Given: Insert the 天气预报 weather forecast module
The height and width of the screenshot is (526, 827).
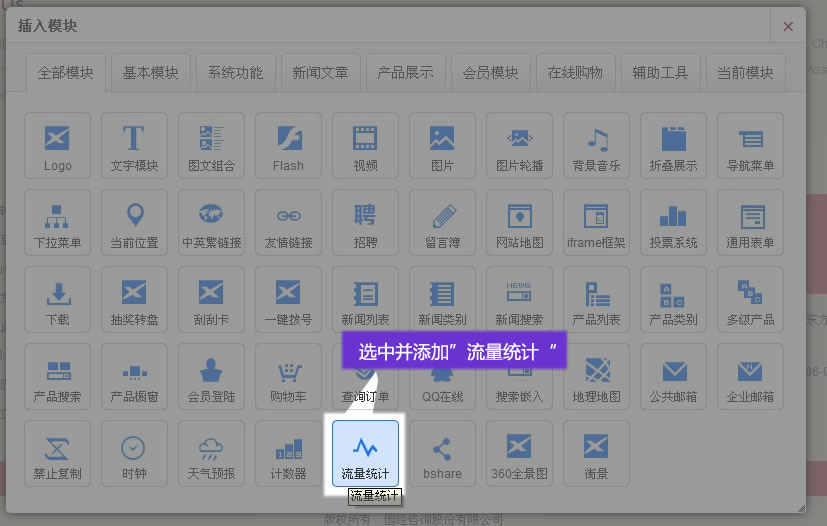Looking at the screenshot, I should 212,453.
